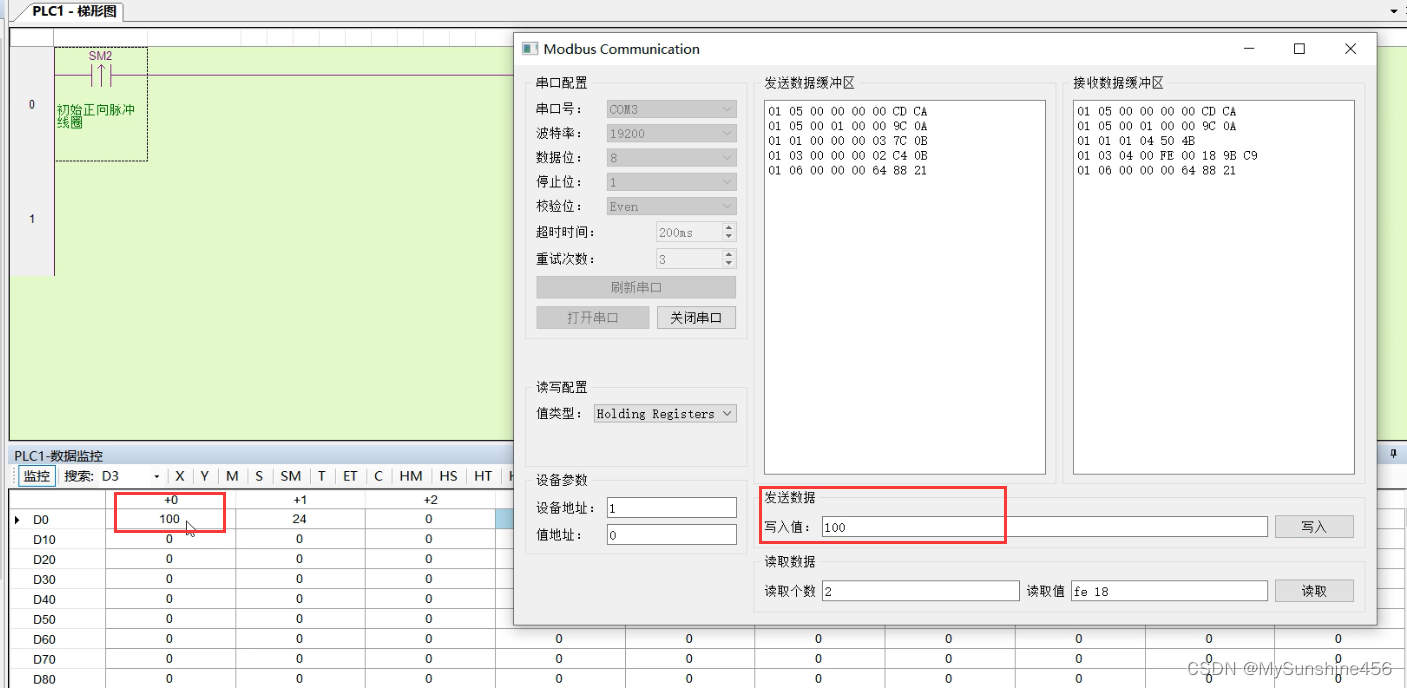
Task: Click D0 cell with value 100
Action: pyautogui.click(x=170, y=519)
